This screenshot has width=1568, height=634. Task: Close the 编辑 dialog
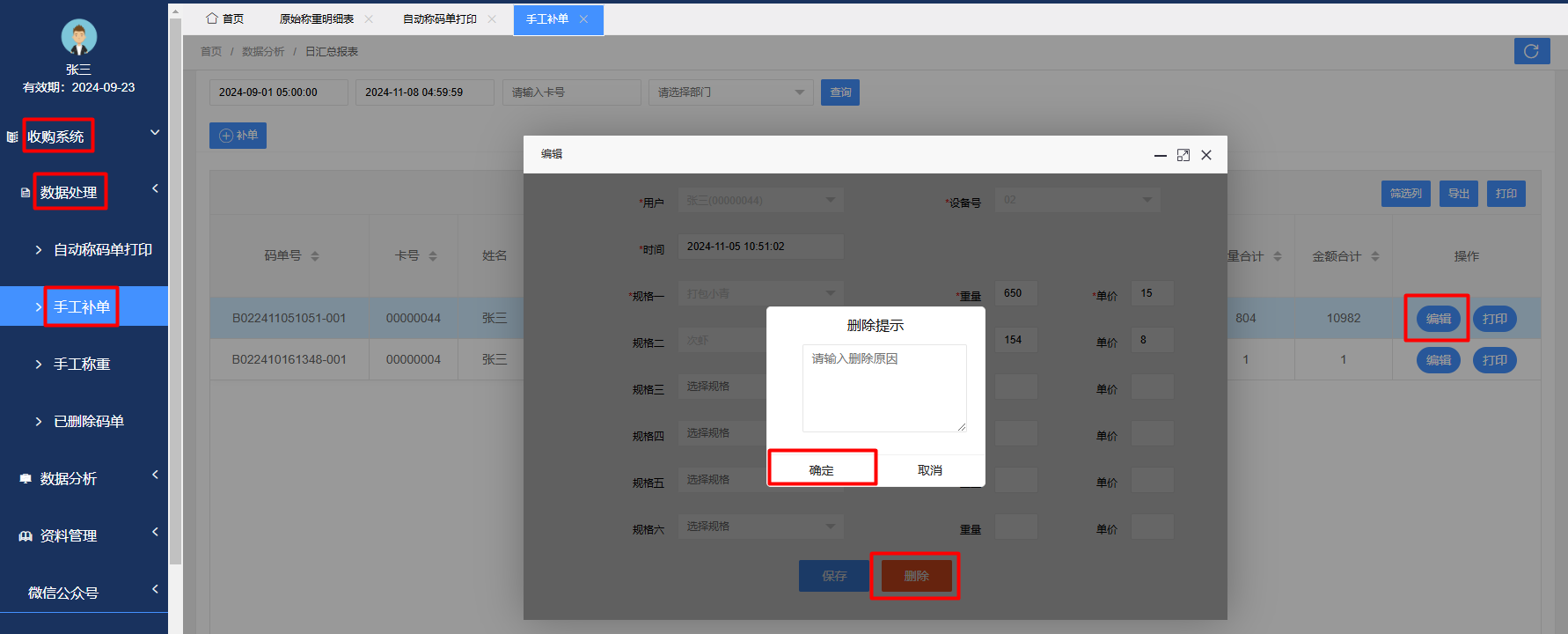click(x=1206, y=155)
